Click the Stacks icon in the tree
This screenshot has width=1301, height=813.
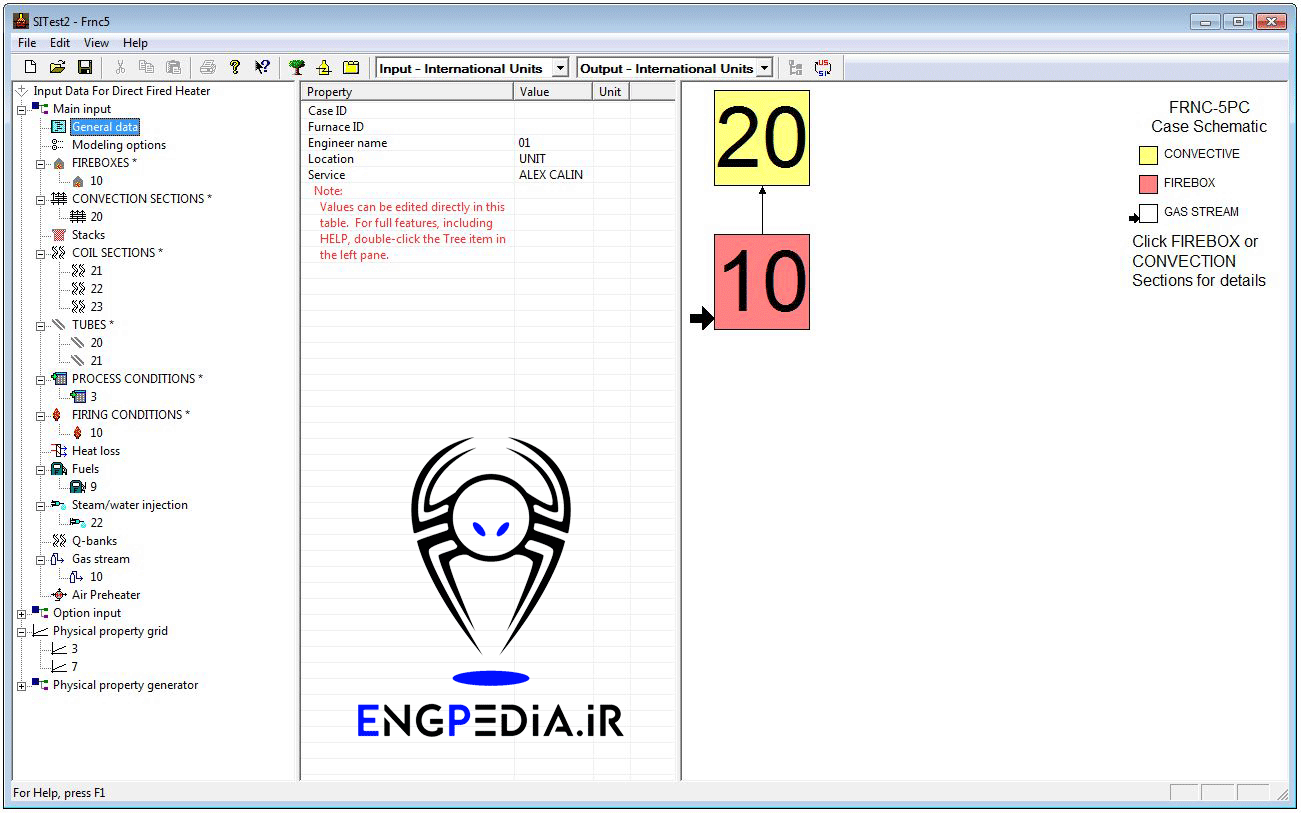coord(59,235)
